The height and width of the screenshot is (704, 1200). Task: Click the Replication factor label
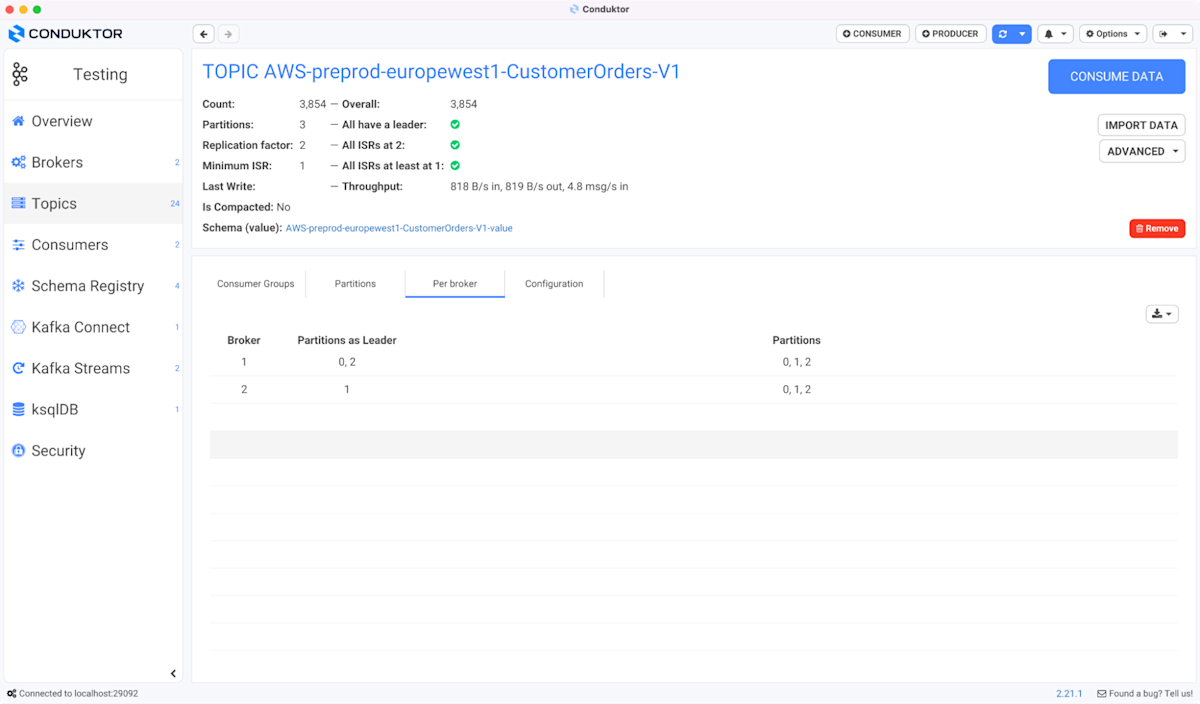tap(247, 145)
